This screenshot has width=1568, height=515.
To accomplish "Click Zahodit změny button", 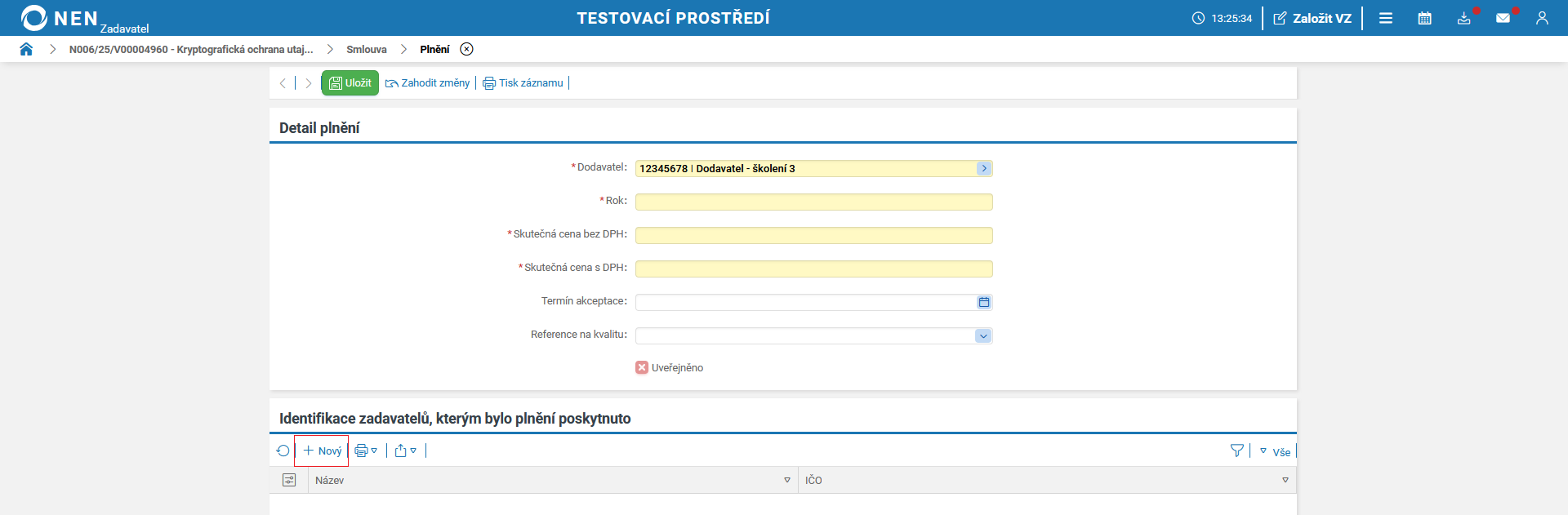I will tap(428, 83).
